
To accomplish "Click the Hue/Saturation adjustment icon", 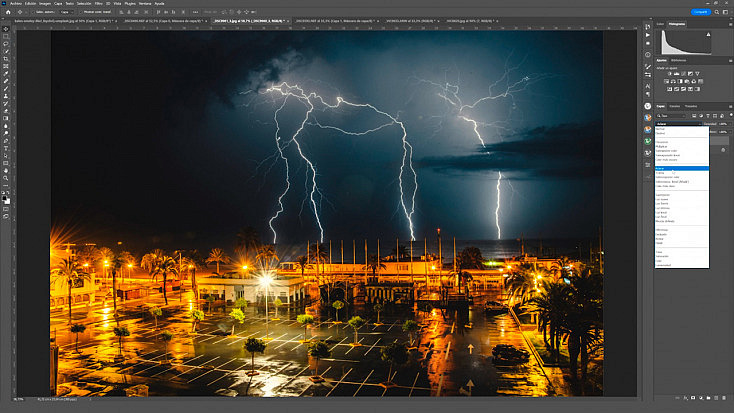I will (x=667, y=81).
